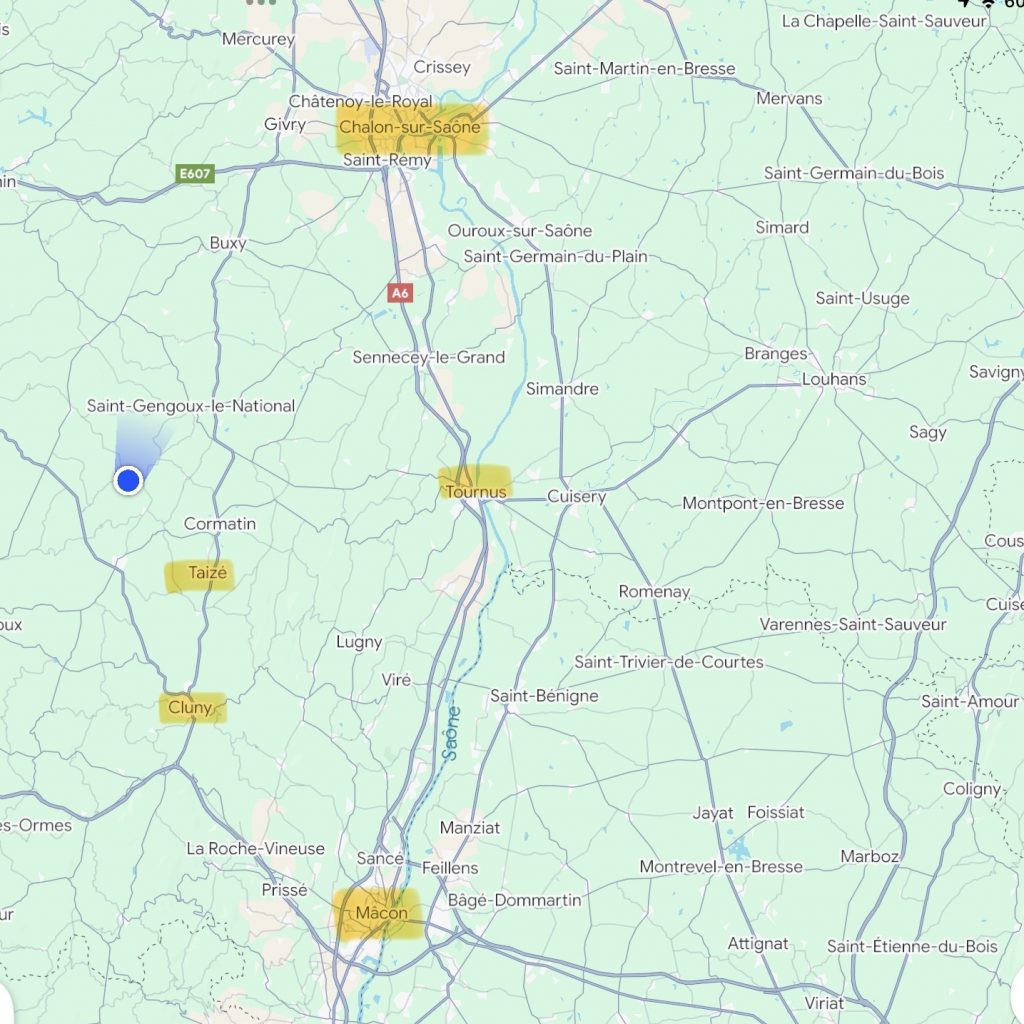This screenshot has height=1024, width=1024.
Task: Click the green E607 route badge
Action: tap(195, 173)
